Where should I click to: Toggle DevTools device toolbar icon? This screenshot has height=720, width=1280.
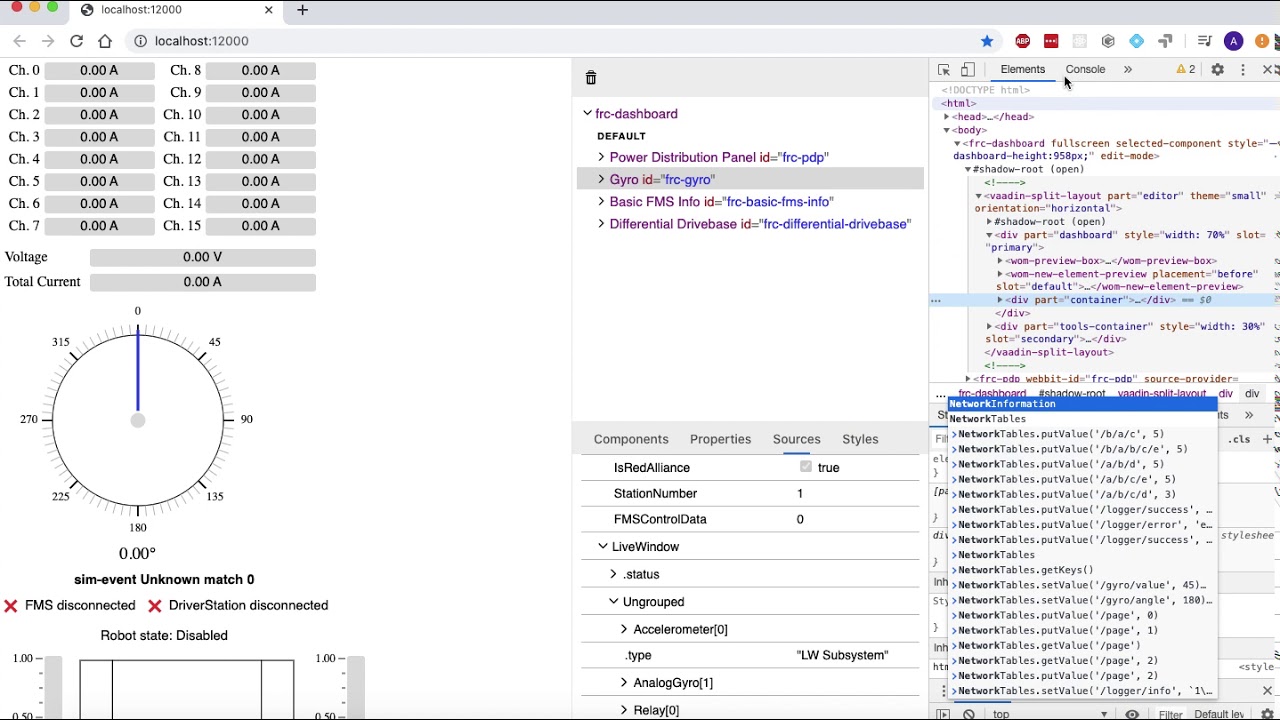(967, 70)
